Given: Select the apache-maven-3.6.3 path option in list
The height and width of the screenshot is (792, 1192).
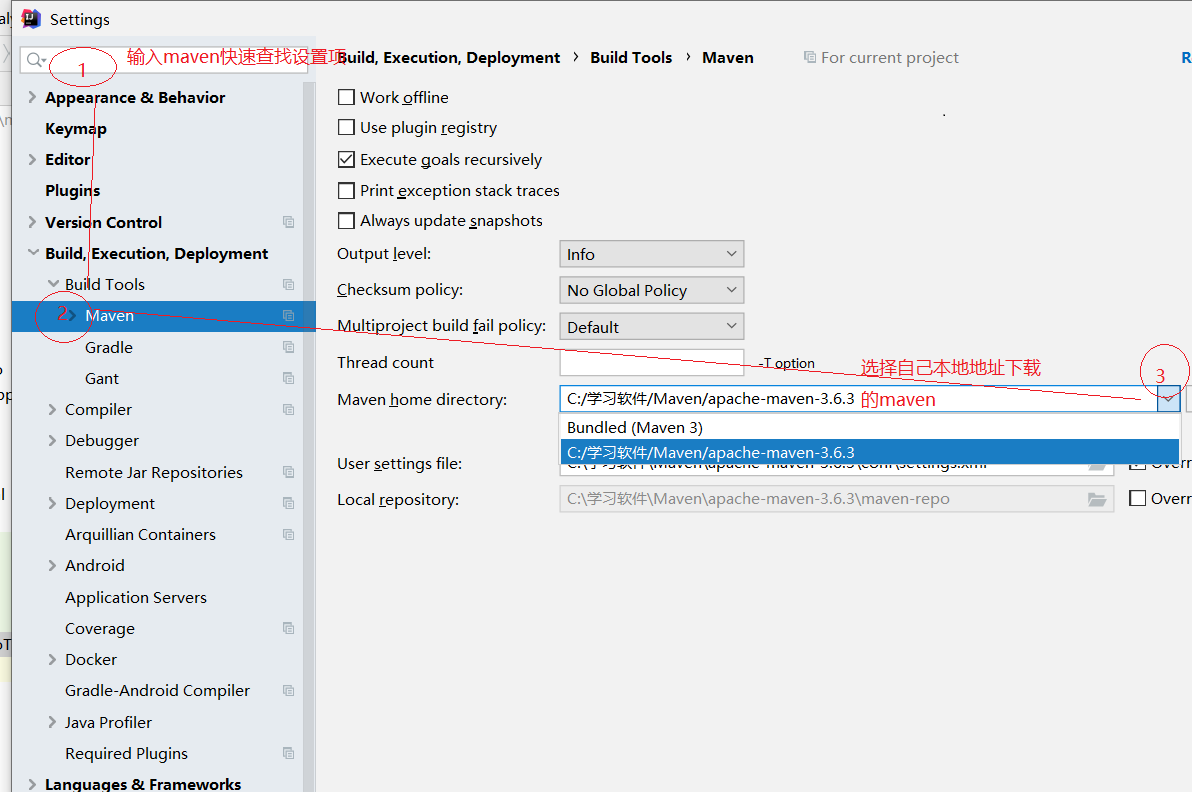Looking at the screenshot, I should 870,452.
